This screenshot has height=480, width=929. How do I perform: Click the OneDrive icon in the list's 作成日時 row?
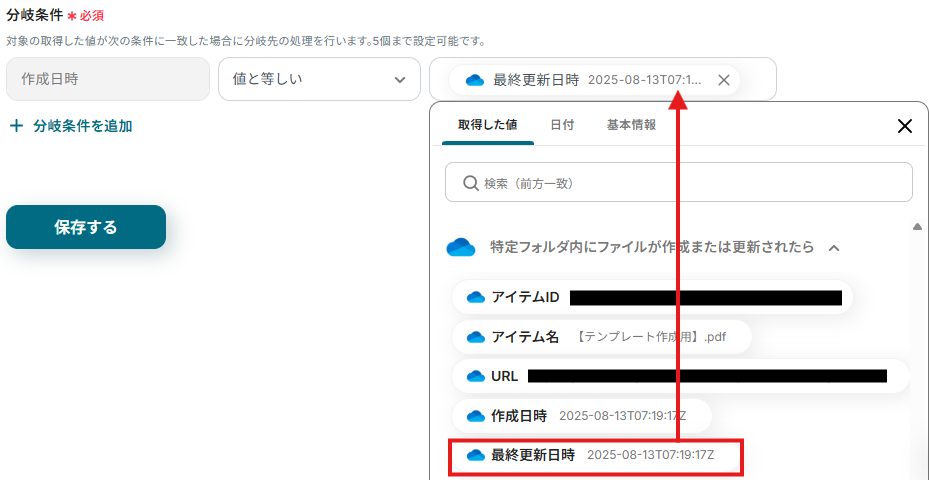pyautogui.click(x=476, y=417)
